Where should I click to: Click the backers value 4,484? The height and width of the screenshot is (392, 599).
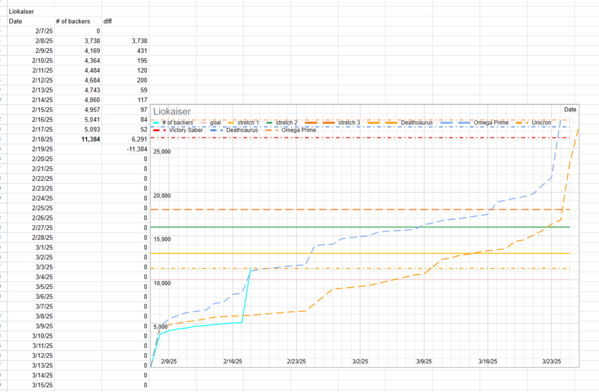pos(92,71)
